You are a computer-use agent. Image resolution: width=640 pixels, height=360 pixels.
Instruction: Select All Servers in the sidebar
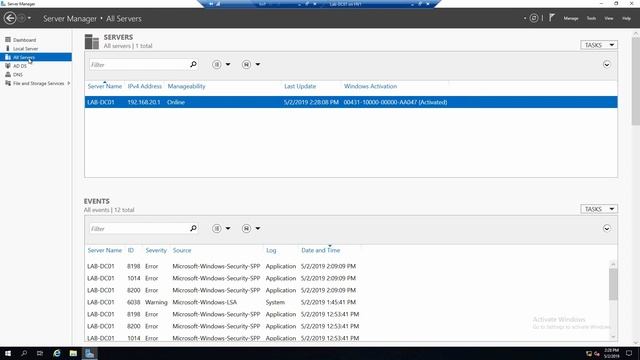point(36,57)
